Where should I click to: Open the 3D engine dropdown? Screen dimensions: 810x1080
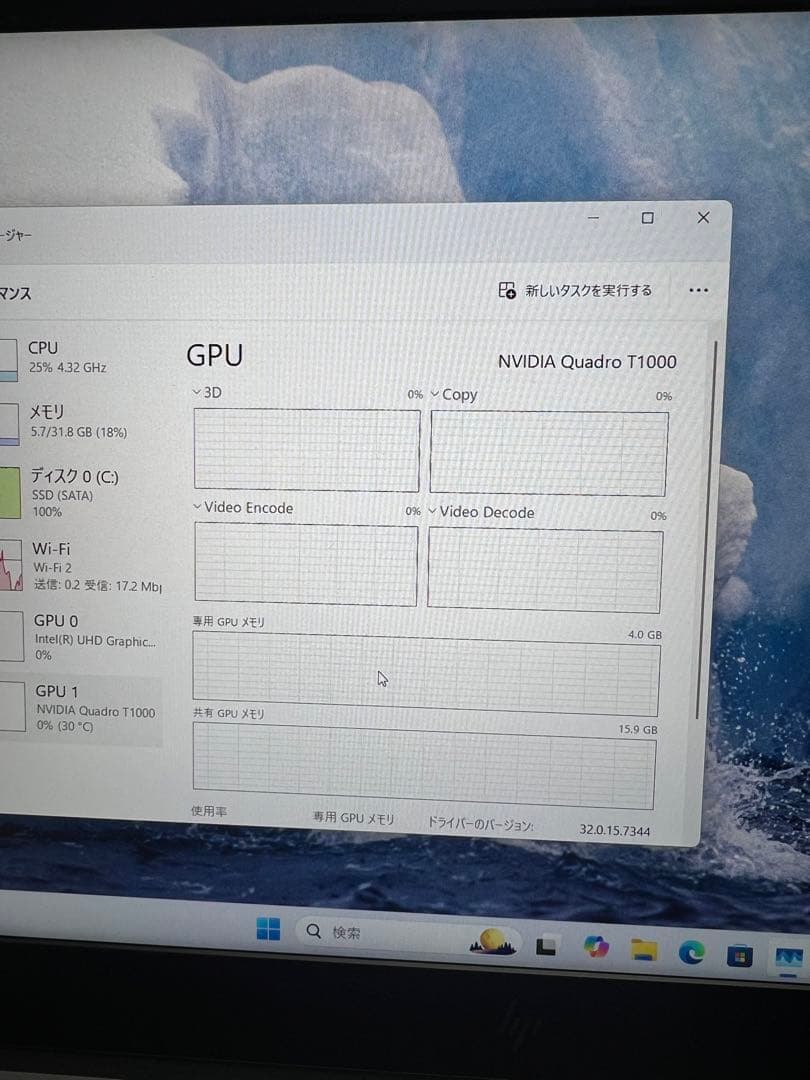(x=196, y=392)
